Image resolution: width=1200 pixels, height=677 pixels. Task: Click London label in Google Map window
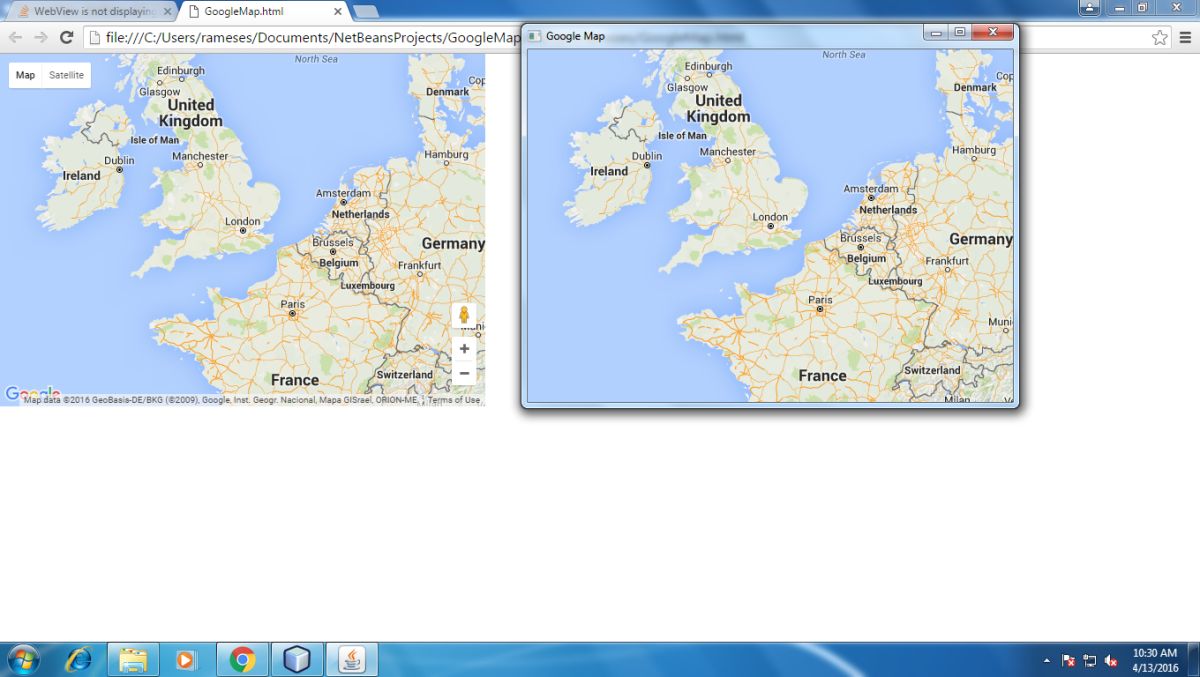(x=770, y=217)
